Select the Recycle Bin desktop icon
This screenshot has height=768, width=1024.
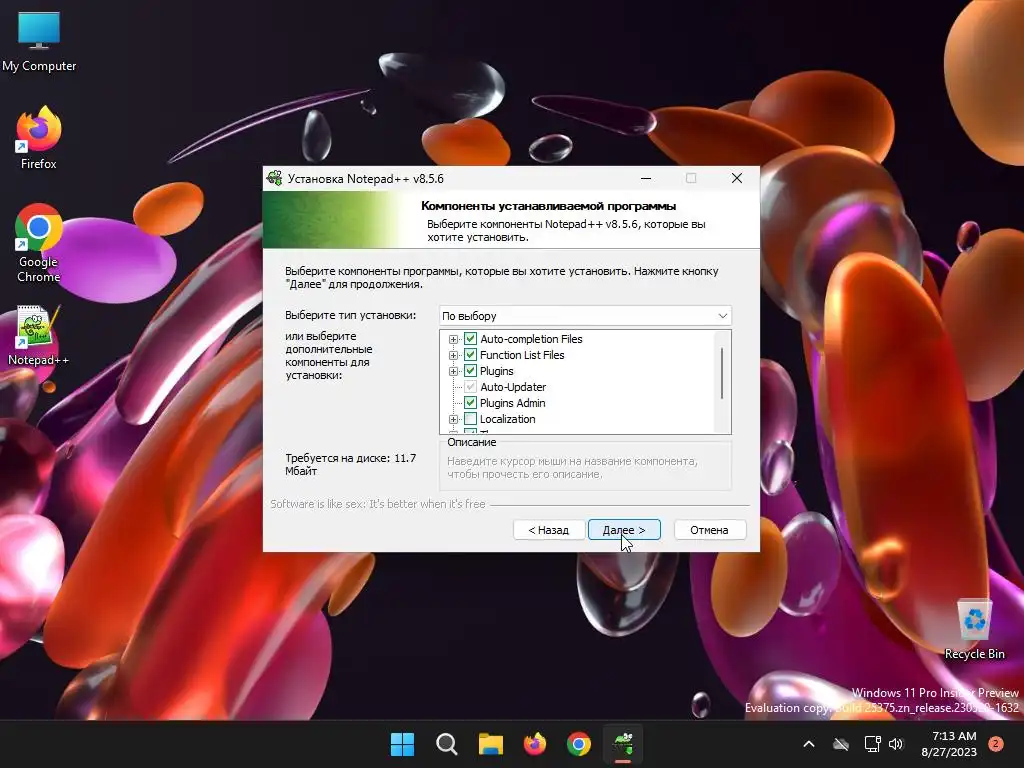974,630
